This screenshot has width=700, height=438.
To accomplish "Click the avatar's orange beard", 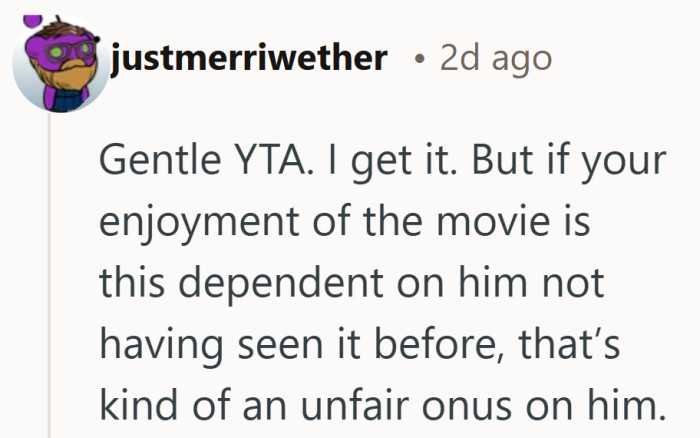I will [x=67, y=80].
